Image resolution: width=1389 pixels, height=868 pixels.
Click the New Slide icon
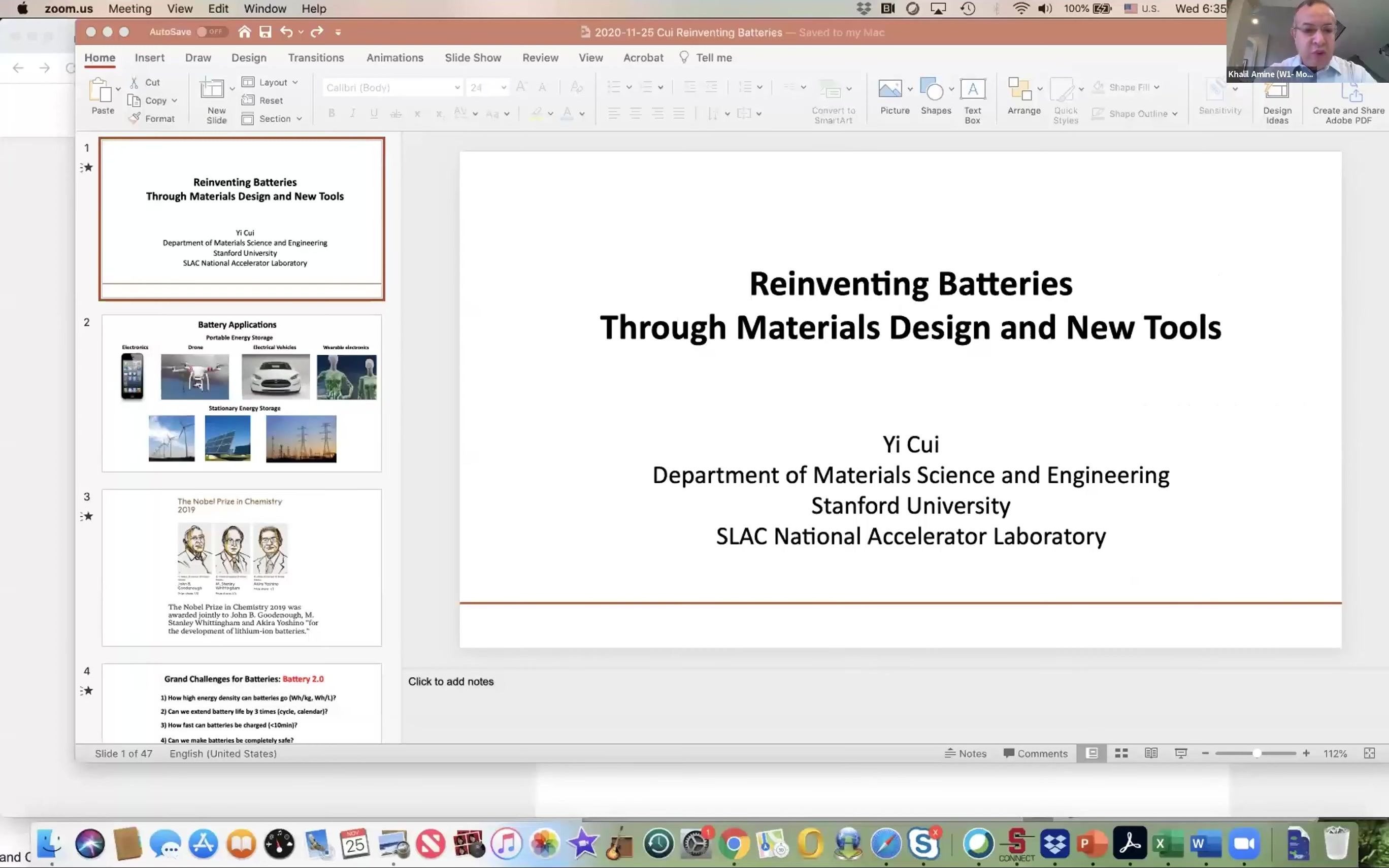click(x=212, y=89)
